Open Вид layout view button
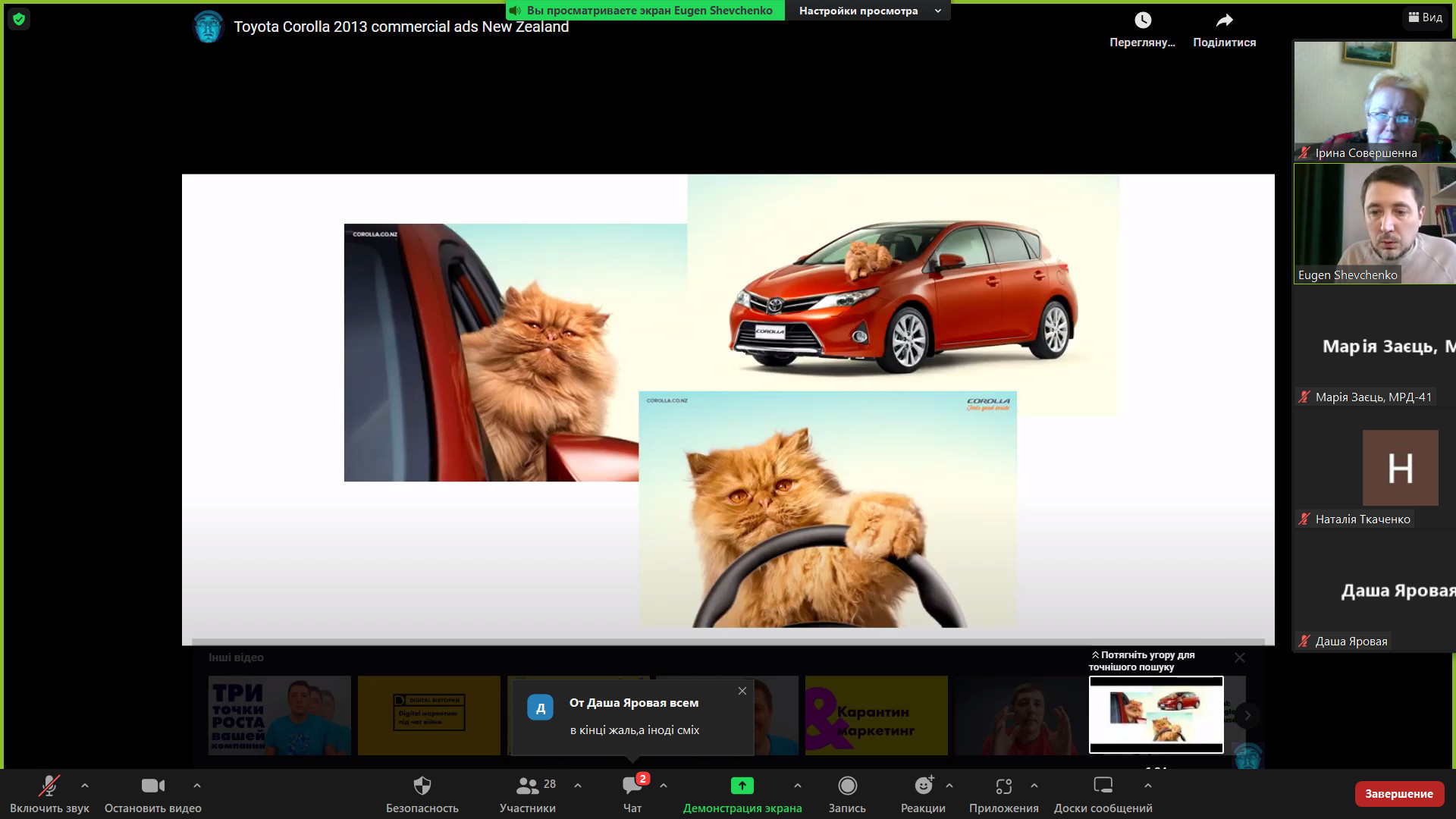The image size is (1456, 819). coord(1426,17)
